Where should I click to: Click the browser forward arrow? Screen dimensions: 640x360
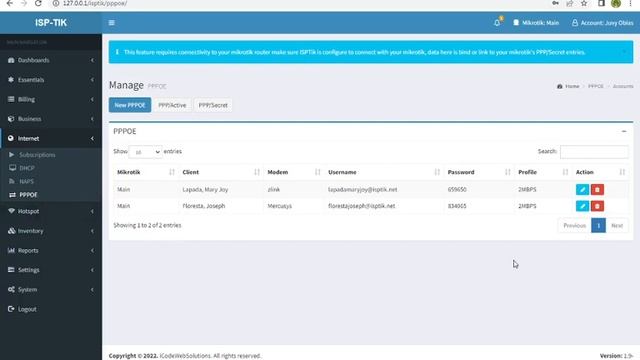point(24,3)
